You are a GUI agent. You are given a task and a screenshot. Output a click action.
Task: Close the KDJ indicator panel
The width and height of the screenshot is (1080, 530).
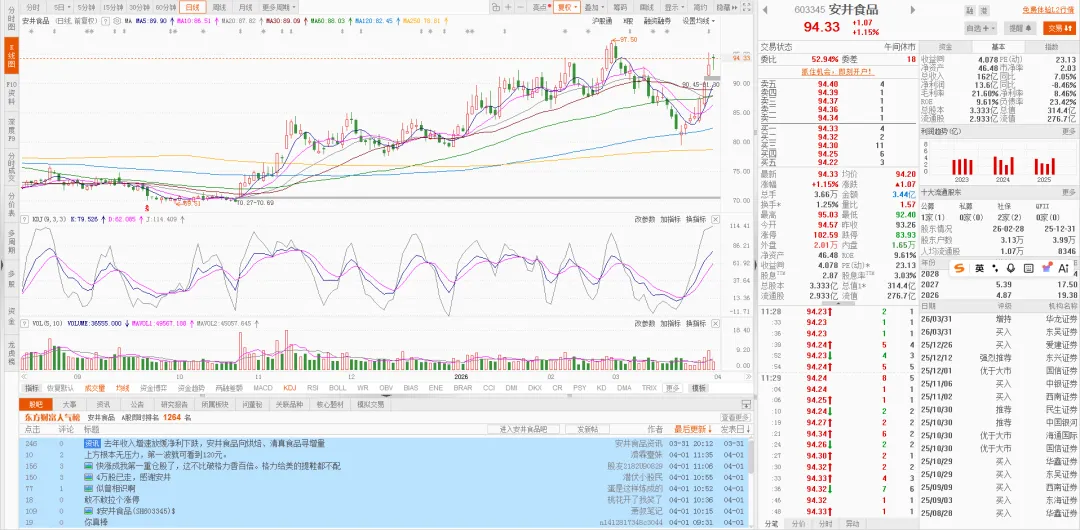point(716,219)
